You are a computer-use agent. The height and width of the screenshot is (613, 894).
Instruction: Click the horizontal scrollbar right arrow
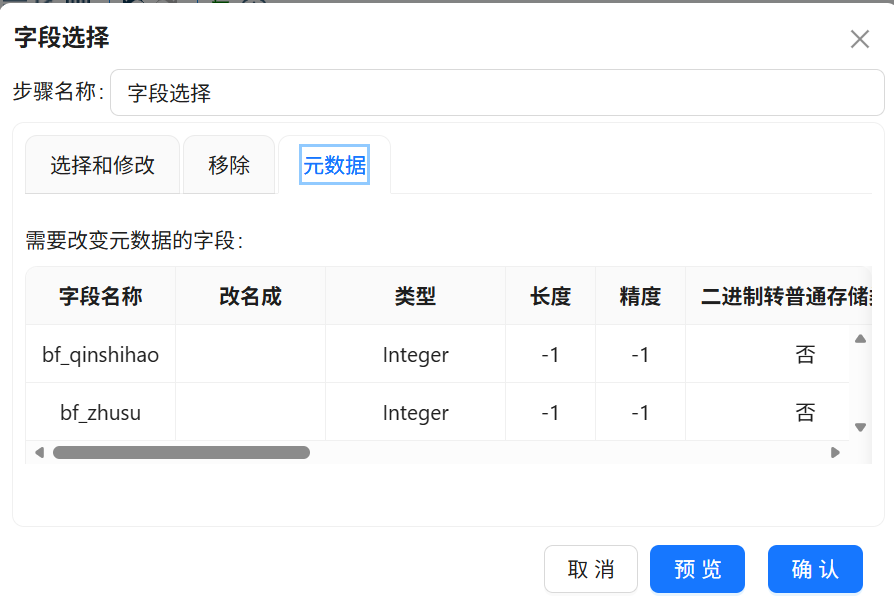tap(835, 452)
